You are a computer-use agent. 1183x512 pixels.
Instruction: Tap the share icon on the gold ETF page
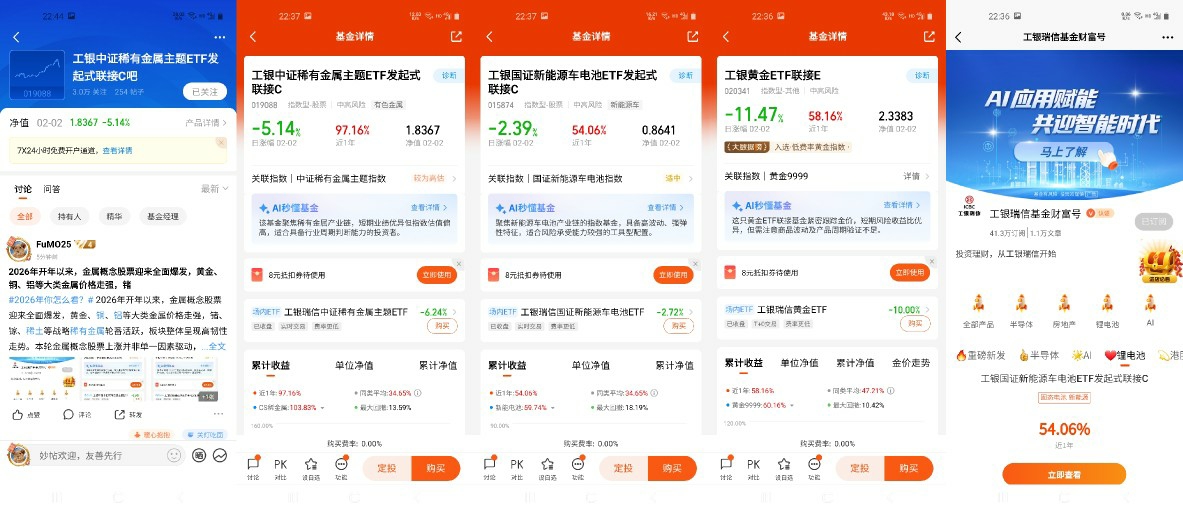click(x=929, y=36)
